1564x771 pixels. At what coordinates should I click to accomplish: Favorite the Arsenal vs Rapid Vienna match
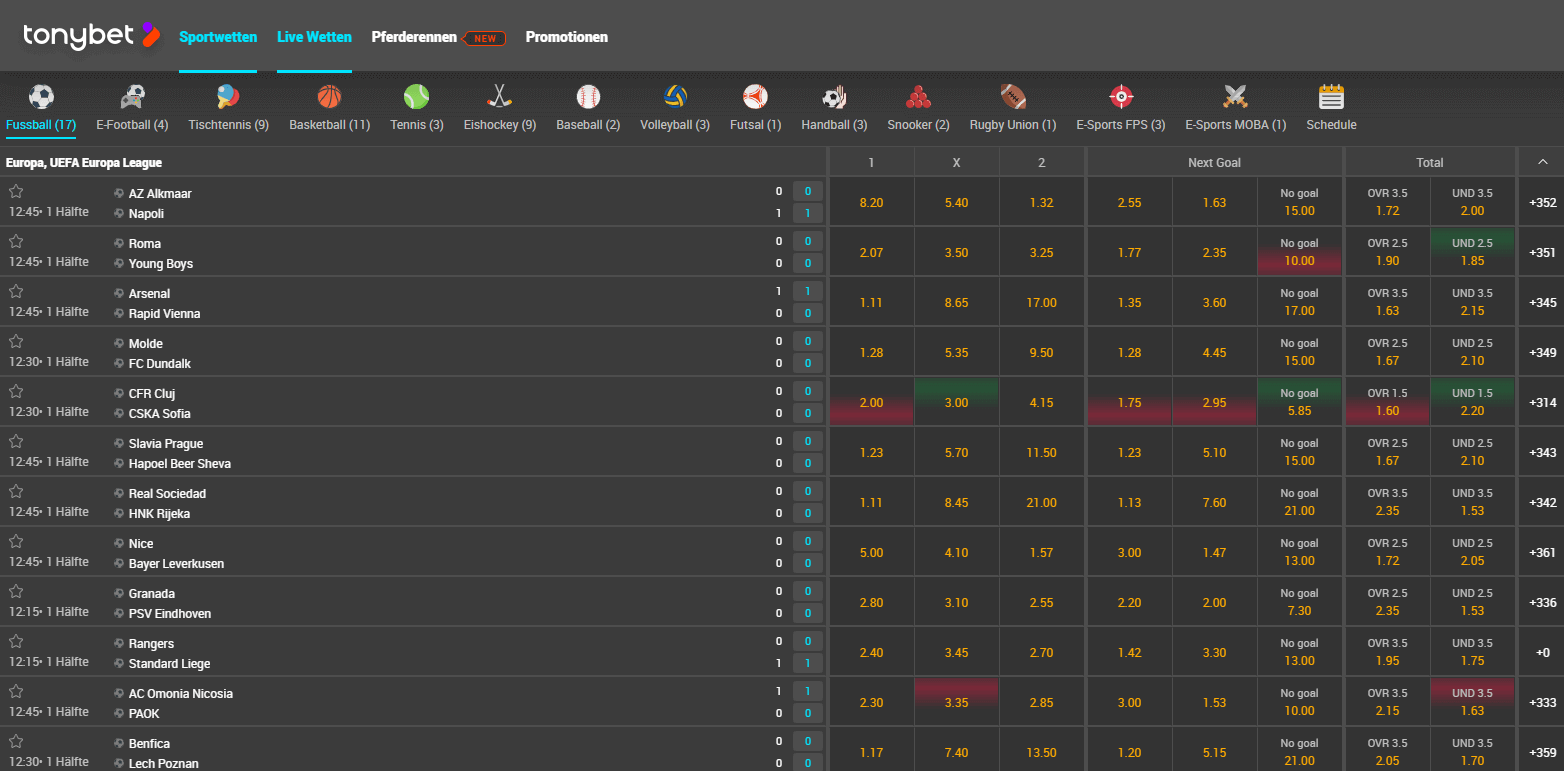point(16,292)
